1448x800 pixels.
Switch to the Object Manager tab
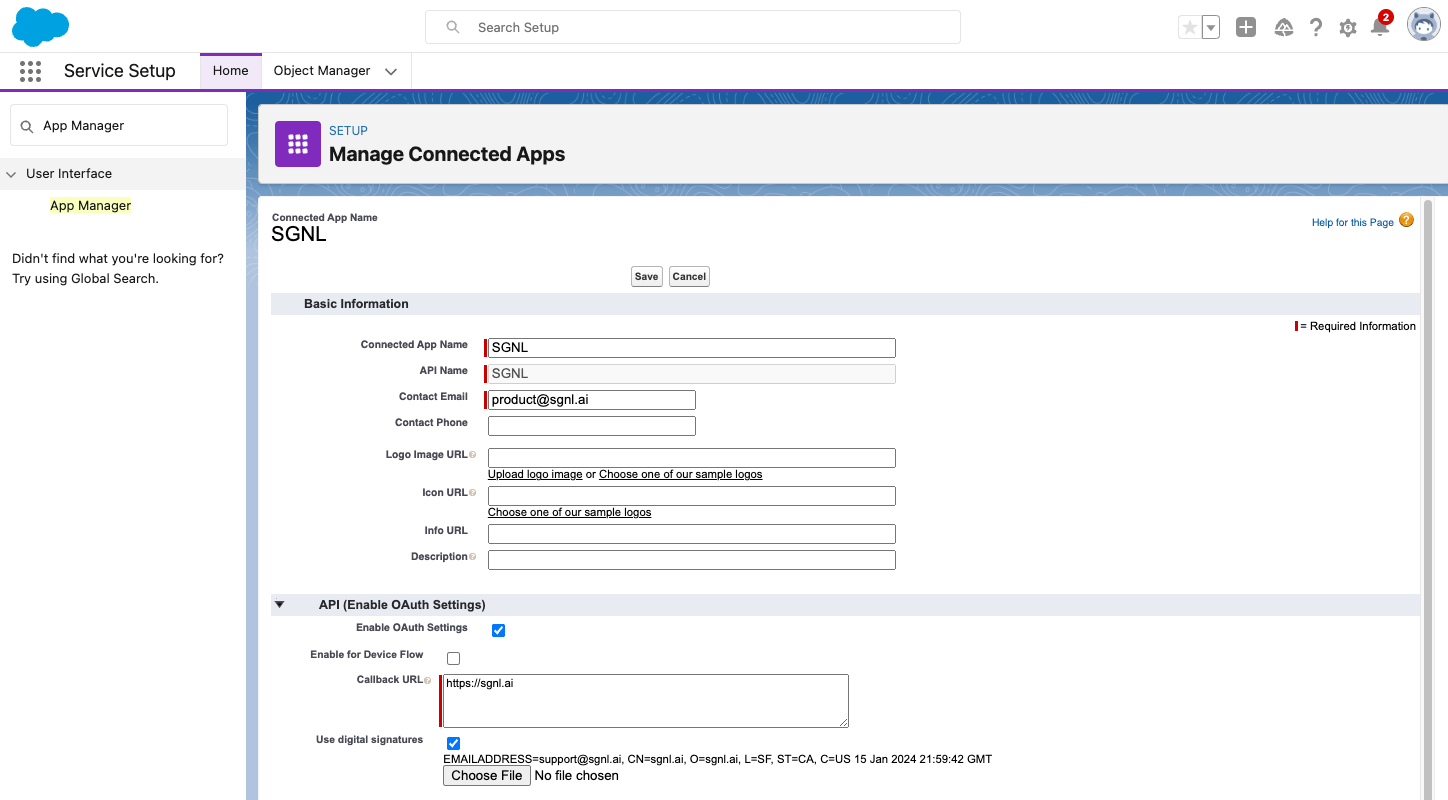point(322,71)
